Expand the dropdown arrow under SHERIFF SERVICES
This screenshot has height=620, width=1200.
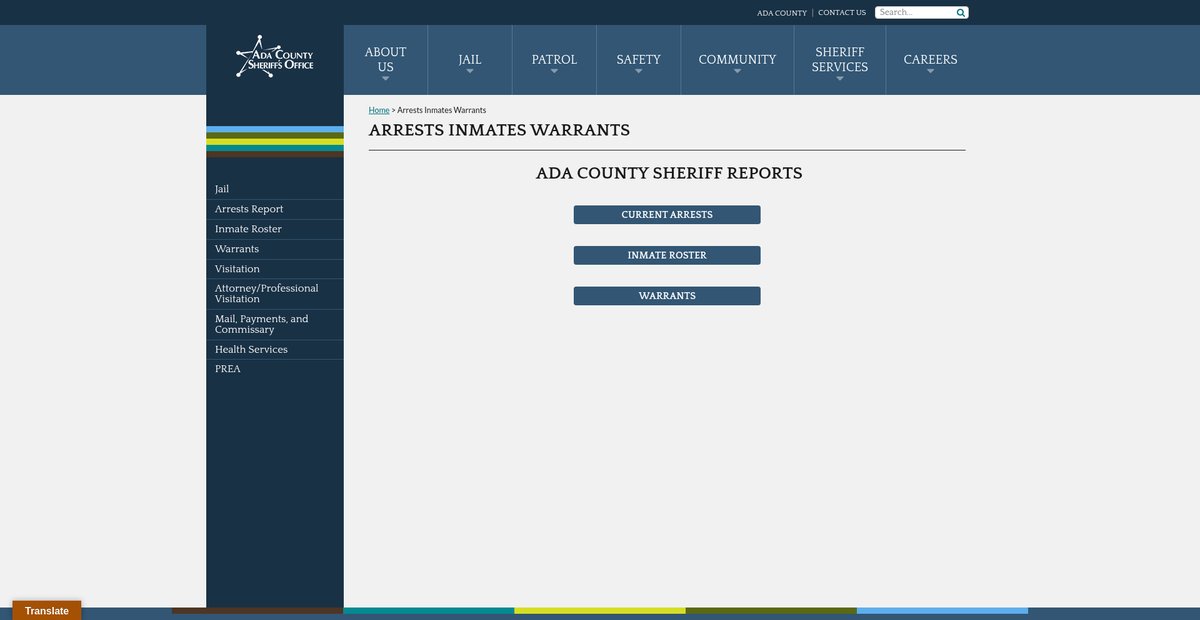[840, 79]
